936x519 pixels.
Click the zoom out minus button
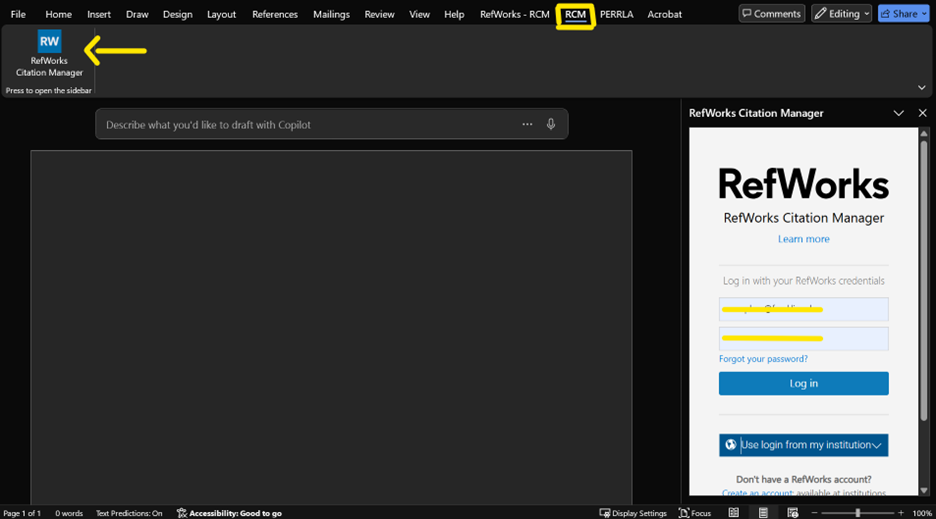(x=814, y=513)
